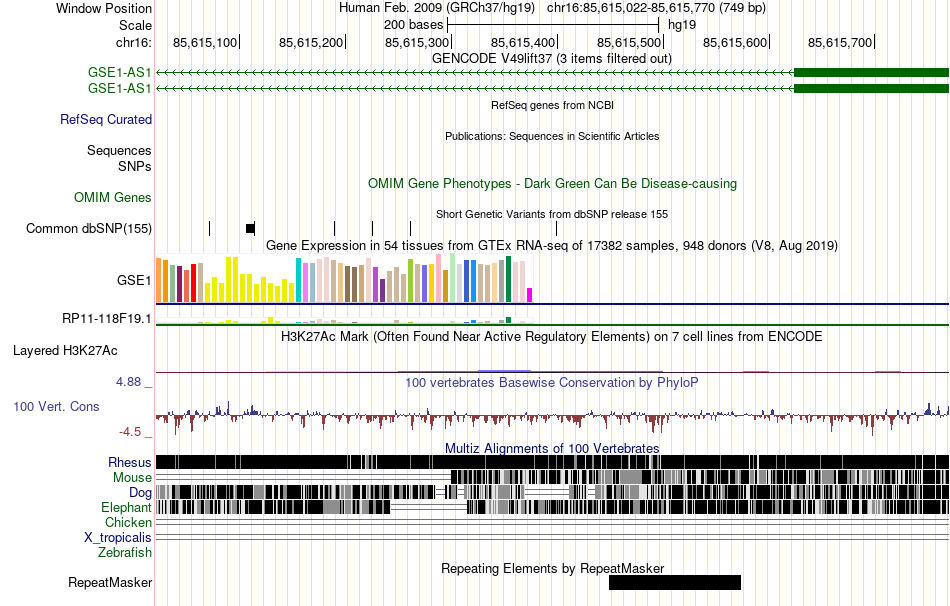Click the GENCODE V49lift37 track title
This screenshot has width=950, height=606.
tap(552, 59)
